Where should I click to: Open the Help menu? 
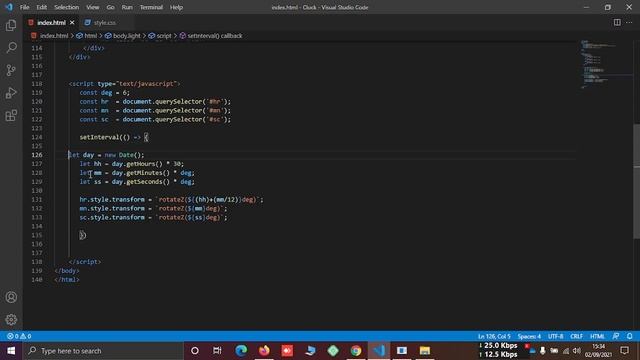pos(176,7)
